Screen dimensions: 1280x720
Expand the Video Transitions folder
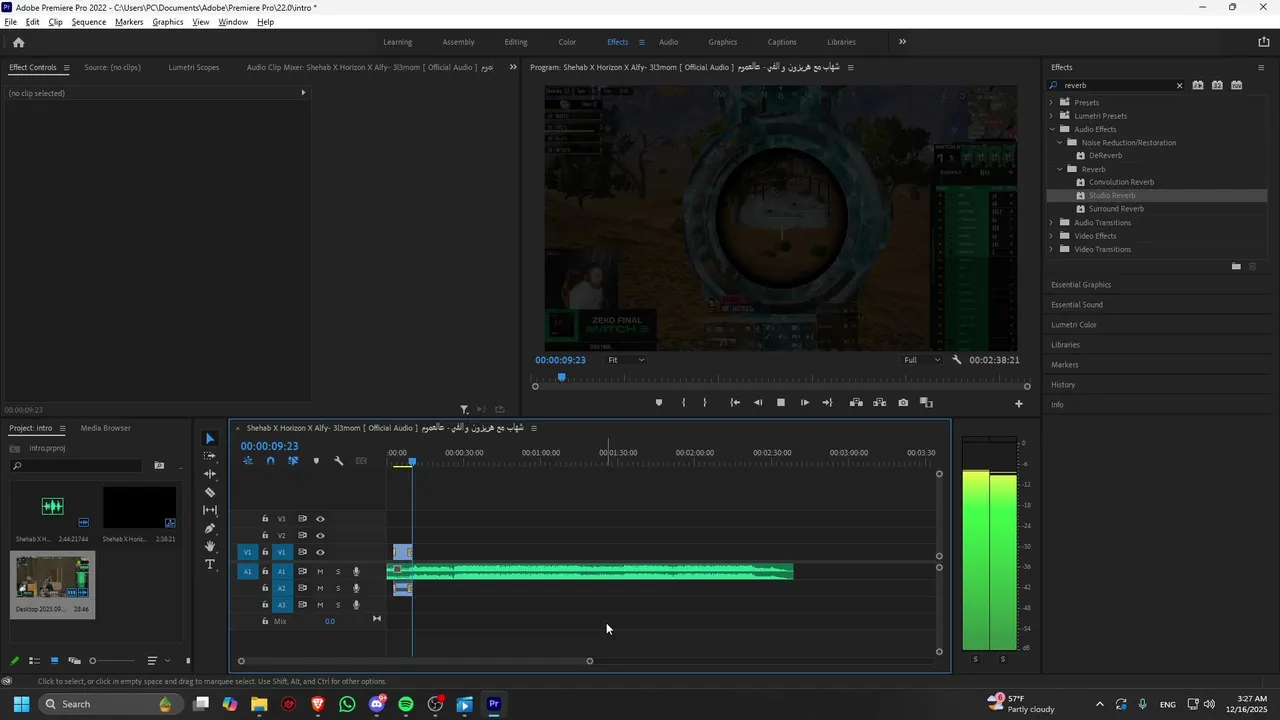tap(1051, 249)
